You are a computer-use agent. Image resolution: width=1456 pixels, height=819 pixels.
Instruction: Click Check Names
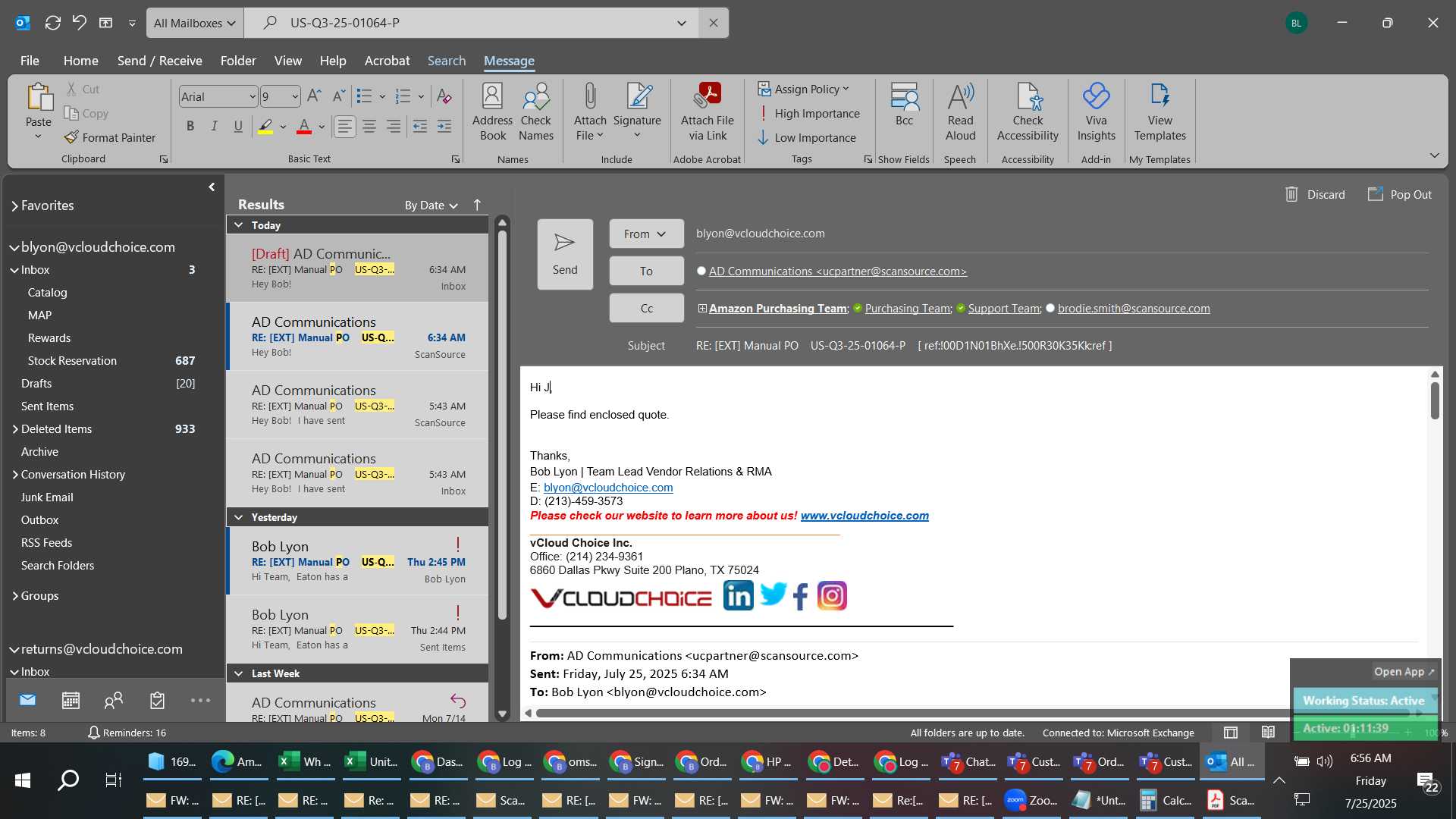tap(536, 112)
